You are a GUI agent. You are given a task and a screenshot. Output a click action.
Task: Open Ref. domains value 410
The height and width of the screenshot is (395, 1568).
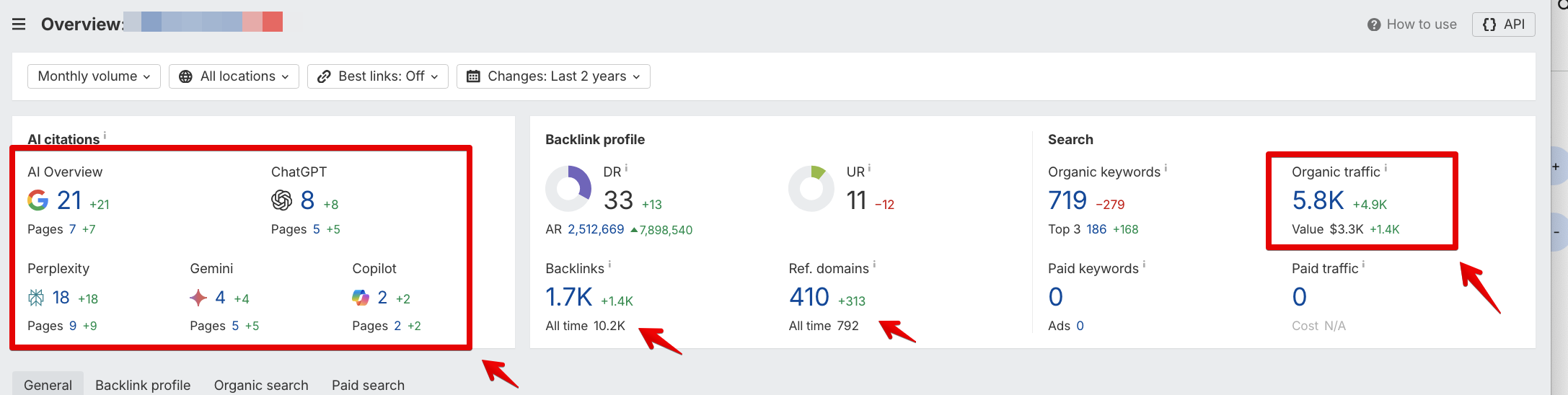(x=809, y=297)
